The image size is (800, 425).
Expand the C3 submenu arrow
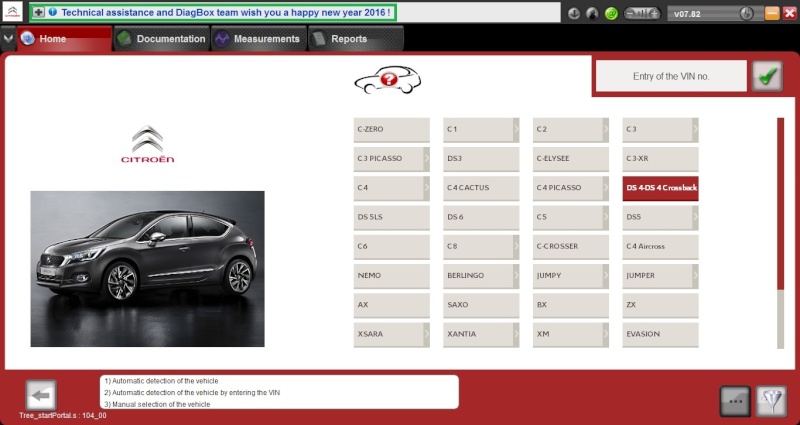tap(695, 130)
